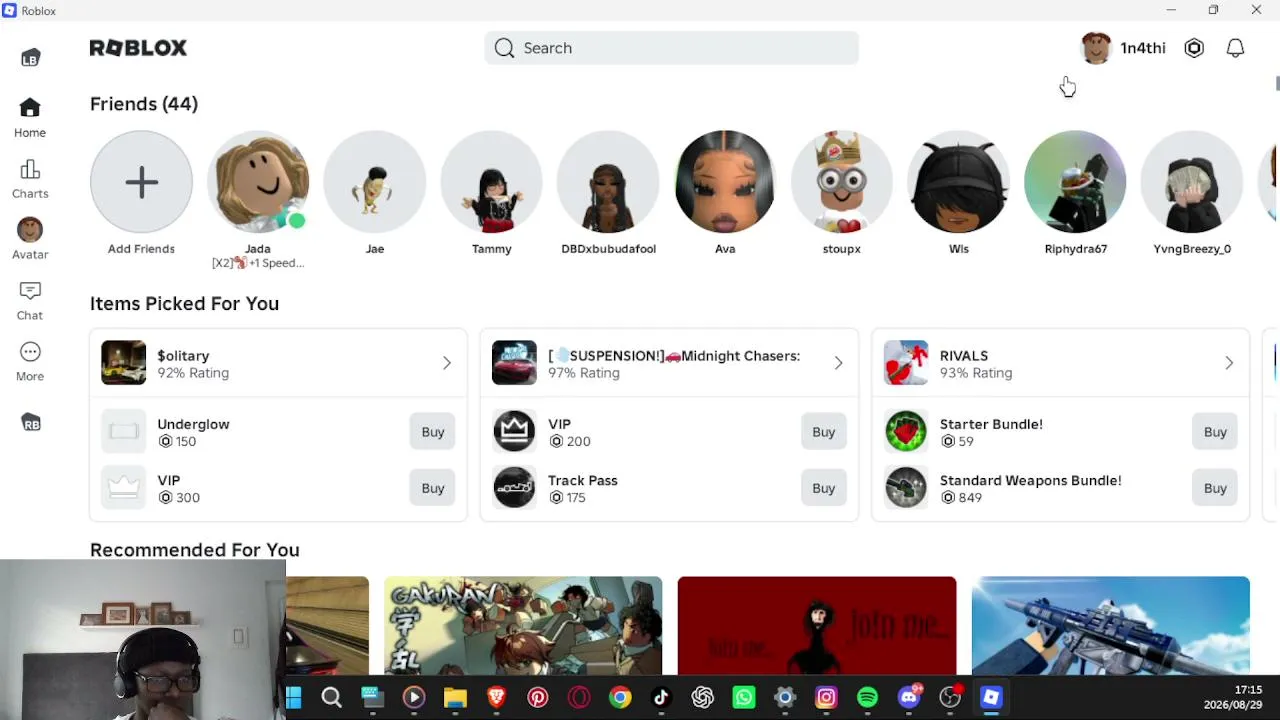Open friend Wls's avatar
This screenshot has height=720, width=1280.
coord(959,182)
